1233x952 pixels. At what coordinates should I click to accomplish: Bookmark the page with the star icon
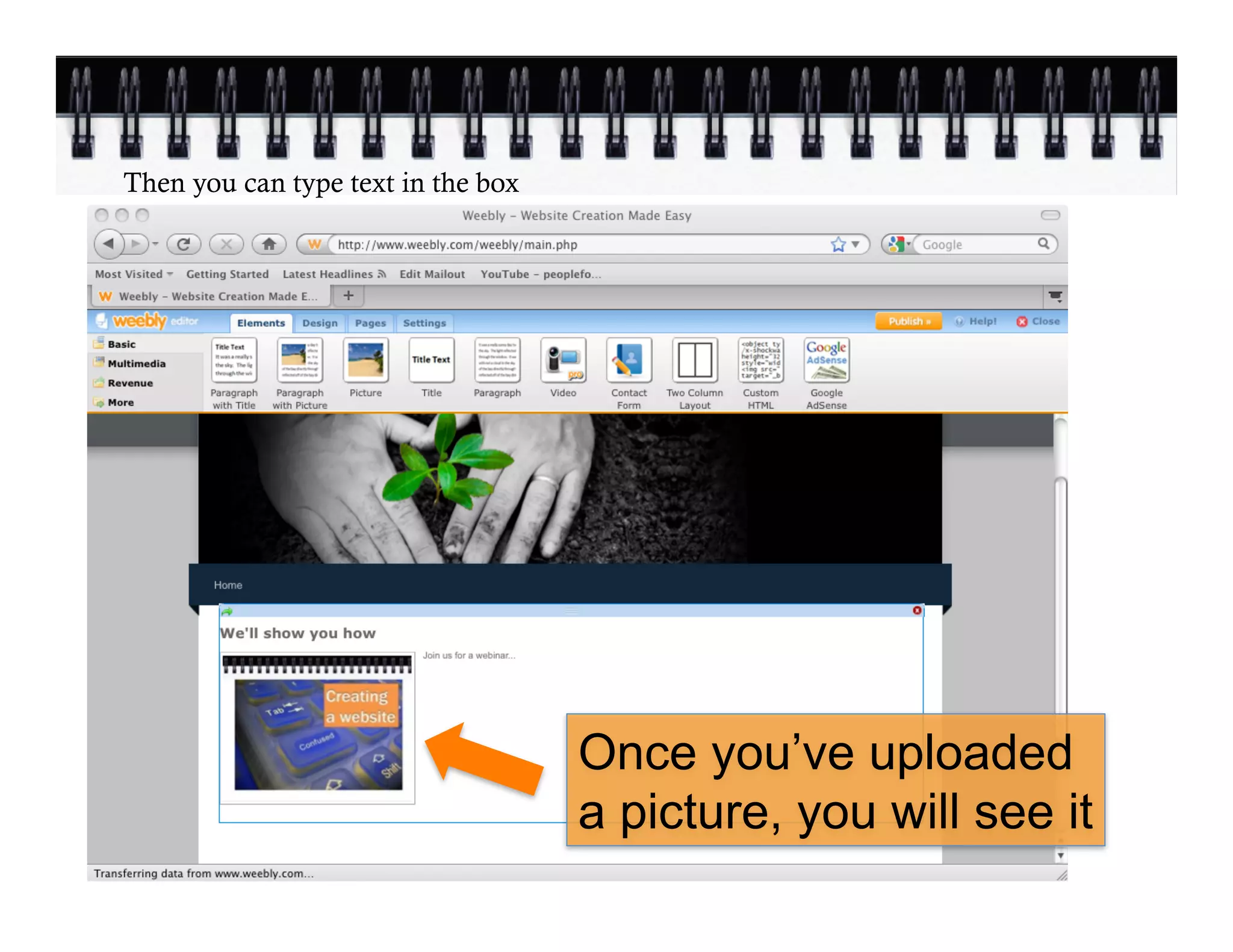(838, 244)
